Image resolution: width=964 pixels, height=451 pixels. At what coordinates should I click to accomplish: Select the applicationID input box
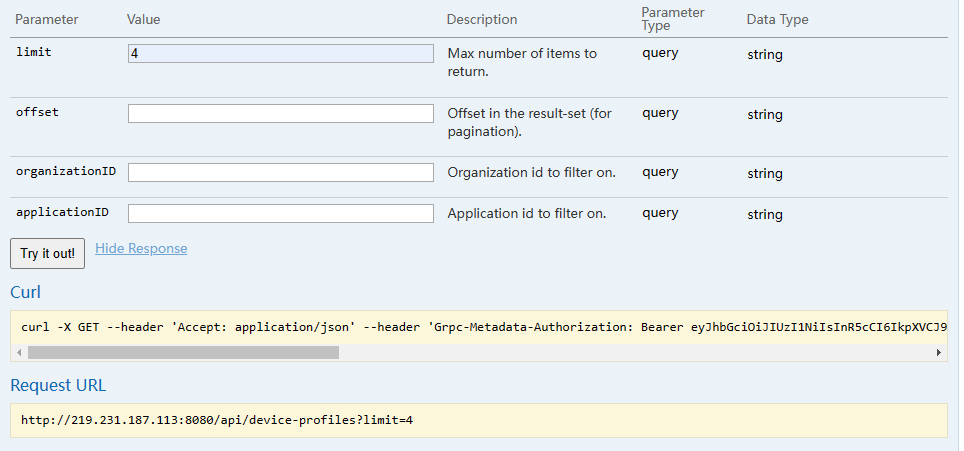(280, 213)
